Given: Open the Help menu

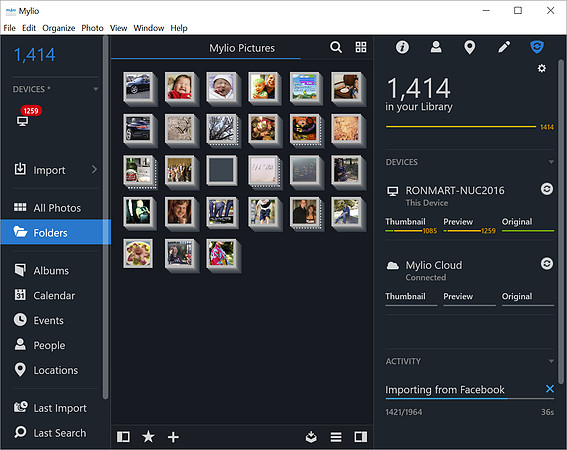Looking at the screenshot, I should (179, 28).
